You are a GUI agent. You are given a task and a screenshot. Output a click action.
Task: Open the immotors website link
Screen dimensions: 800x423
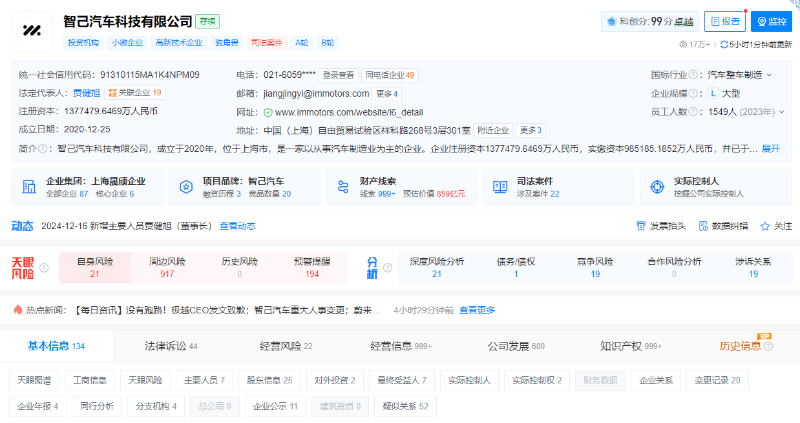coord(349,112)
